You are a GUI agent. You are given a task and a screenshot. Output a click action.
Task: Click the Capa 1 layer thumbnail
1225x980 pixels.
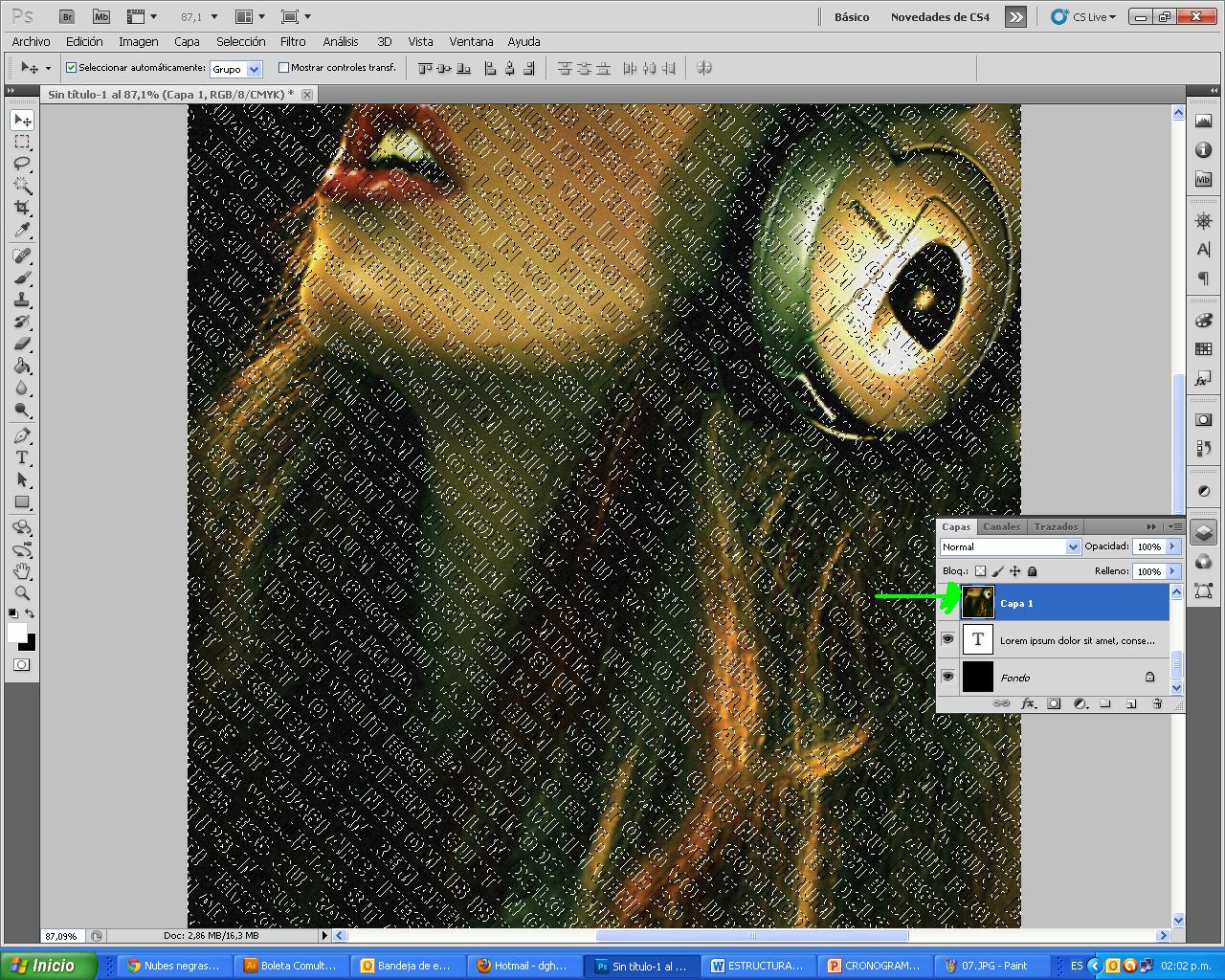click(977, 602)
